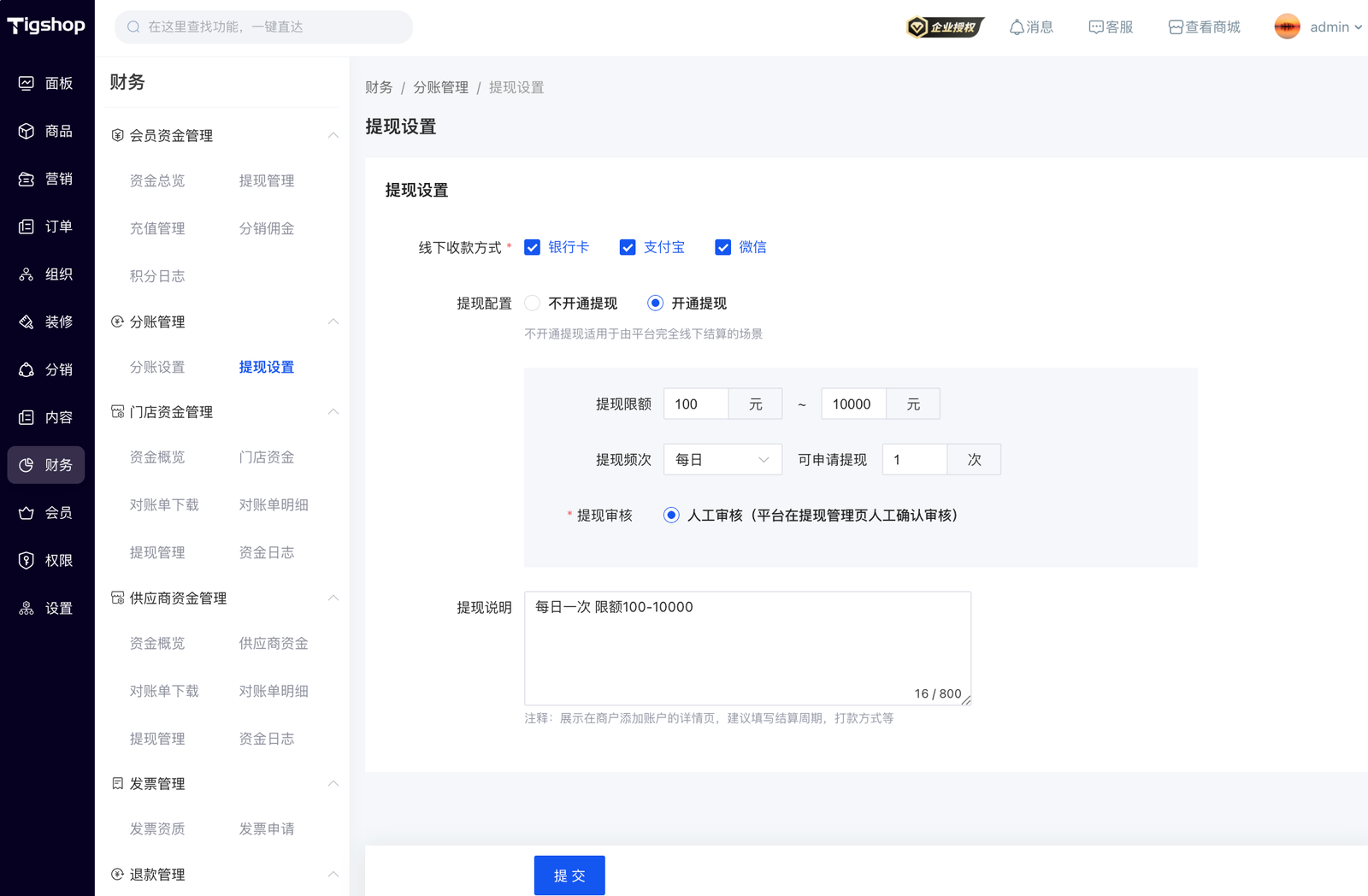Open the 订单 orders icon
The width and height of the screenshot is (1368, 896).
[27, 227]
